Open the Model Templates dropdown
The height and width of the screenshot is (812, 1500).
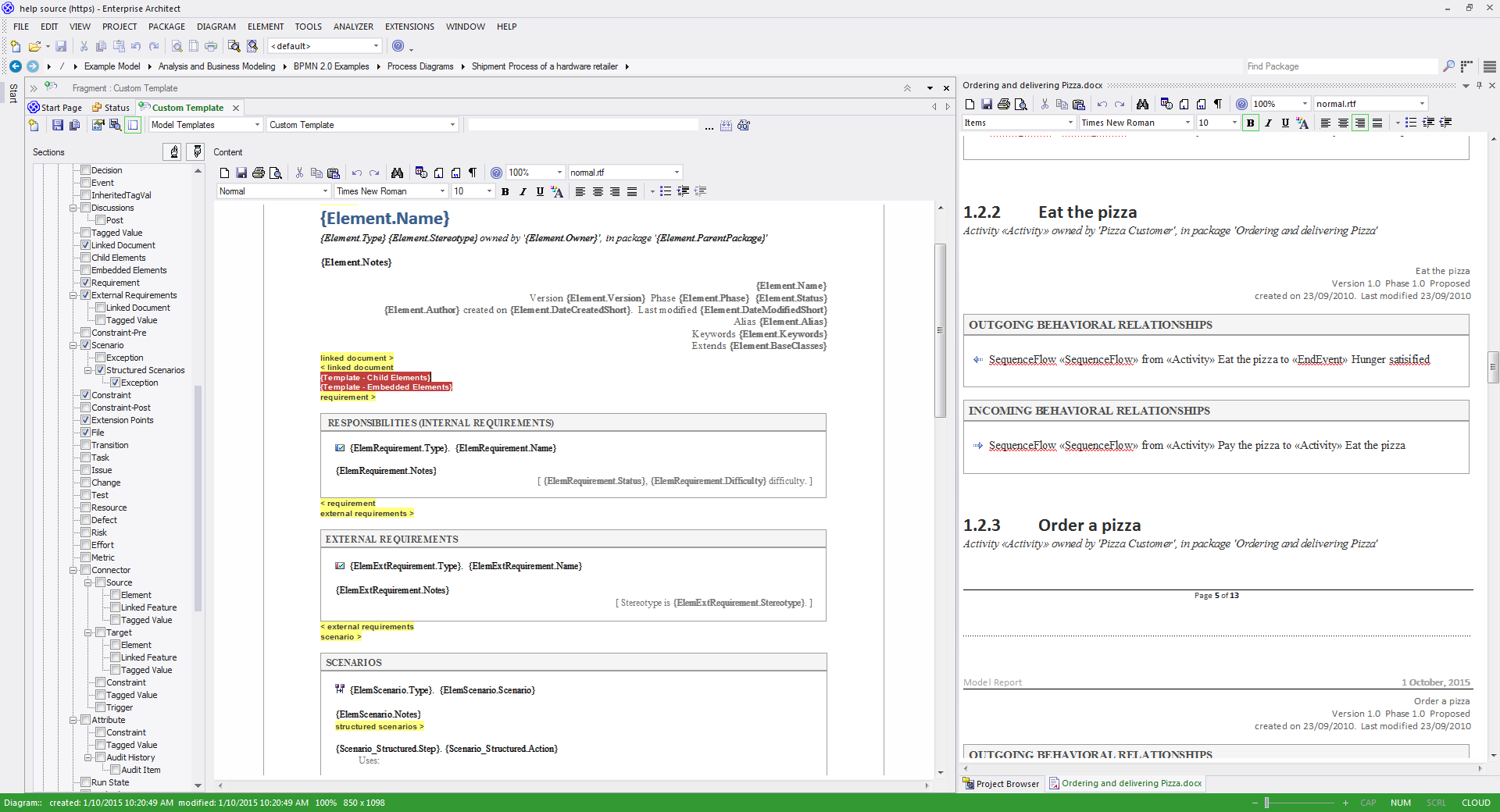click(257, 125)
